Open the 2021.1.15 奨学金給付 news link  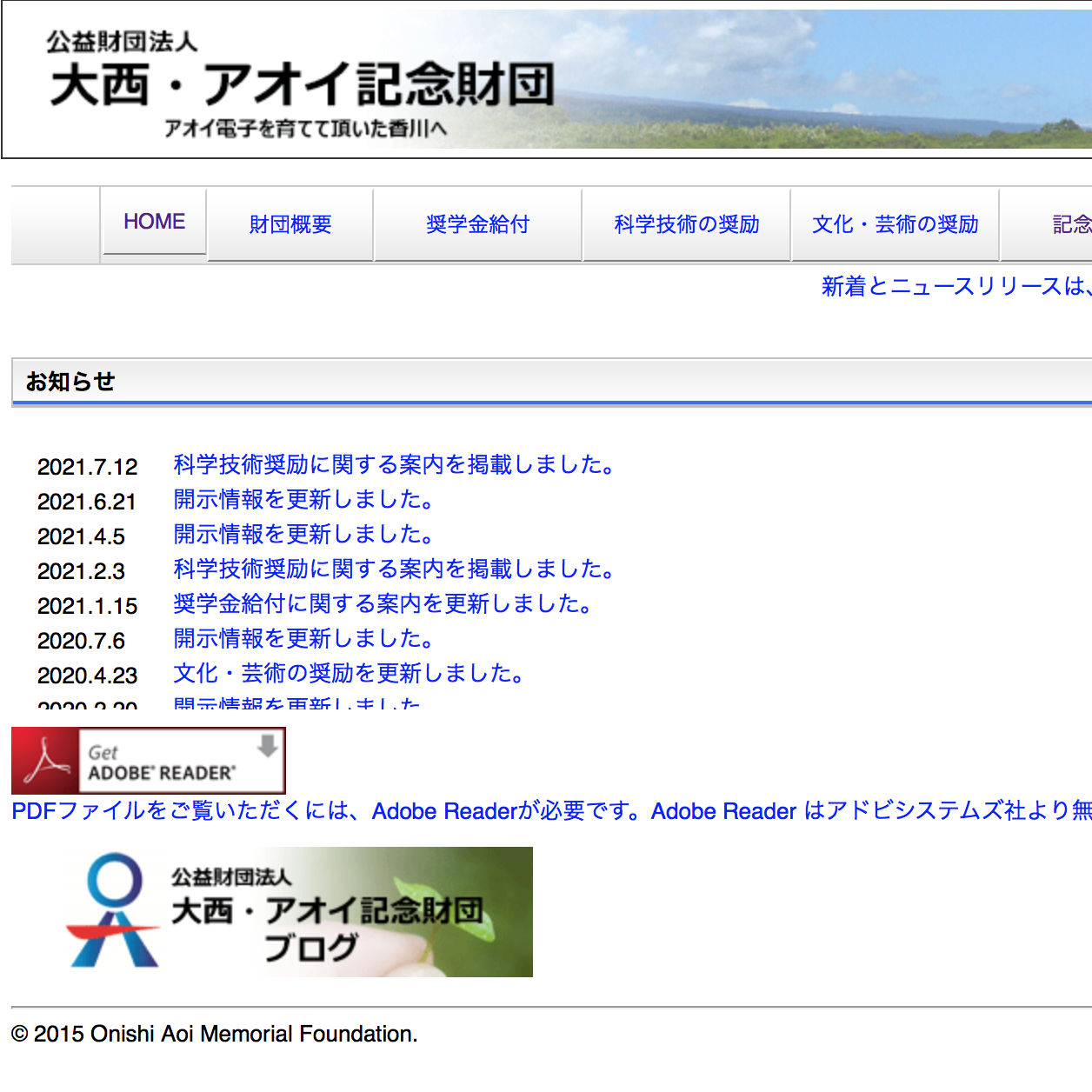(383, 604)
